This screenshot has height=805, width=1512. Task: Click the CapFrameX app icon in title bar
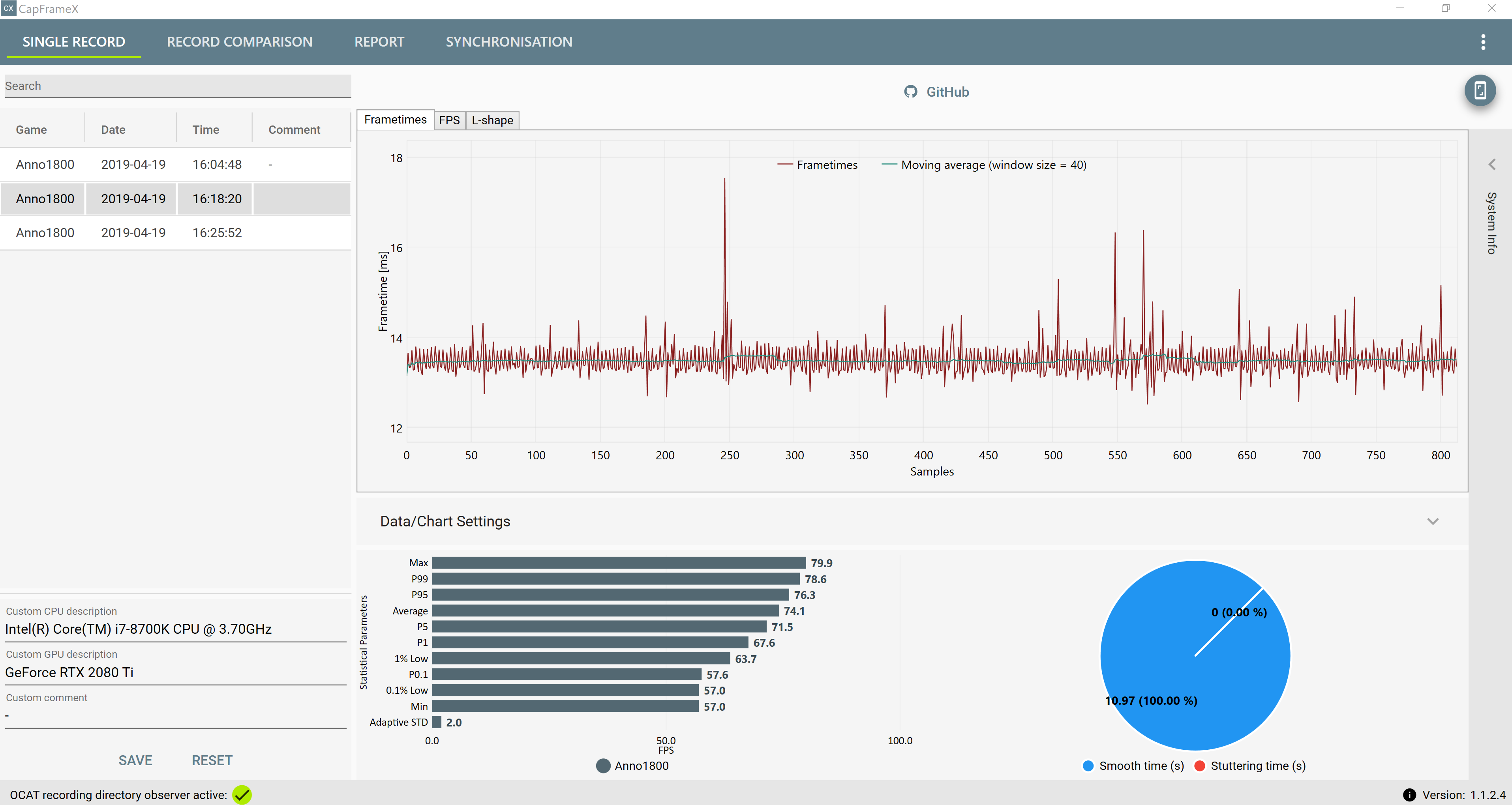pyautogui.click(x=8, y=8)
